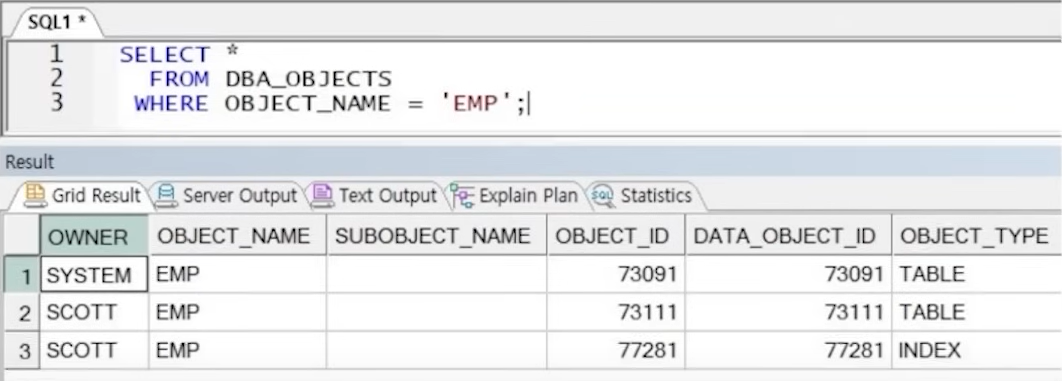The image size is (1062, 381).
Task: Switch to the Grid Result tab
Action: pyautogui.click(x=83, y=196)
